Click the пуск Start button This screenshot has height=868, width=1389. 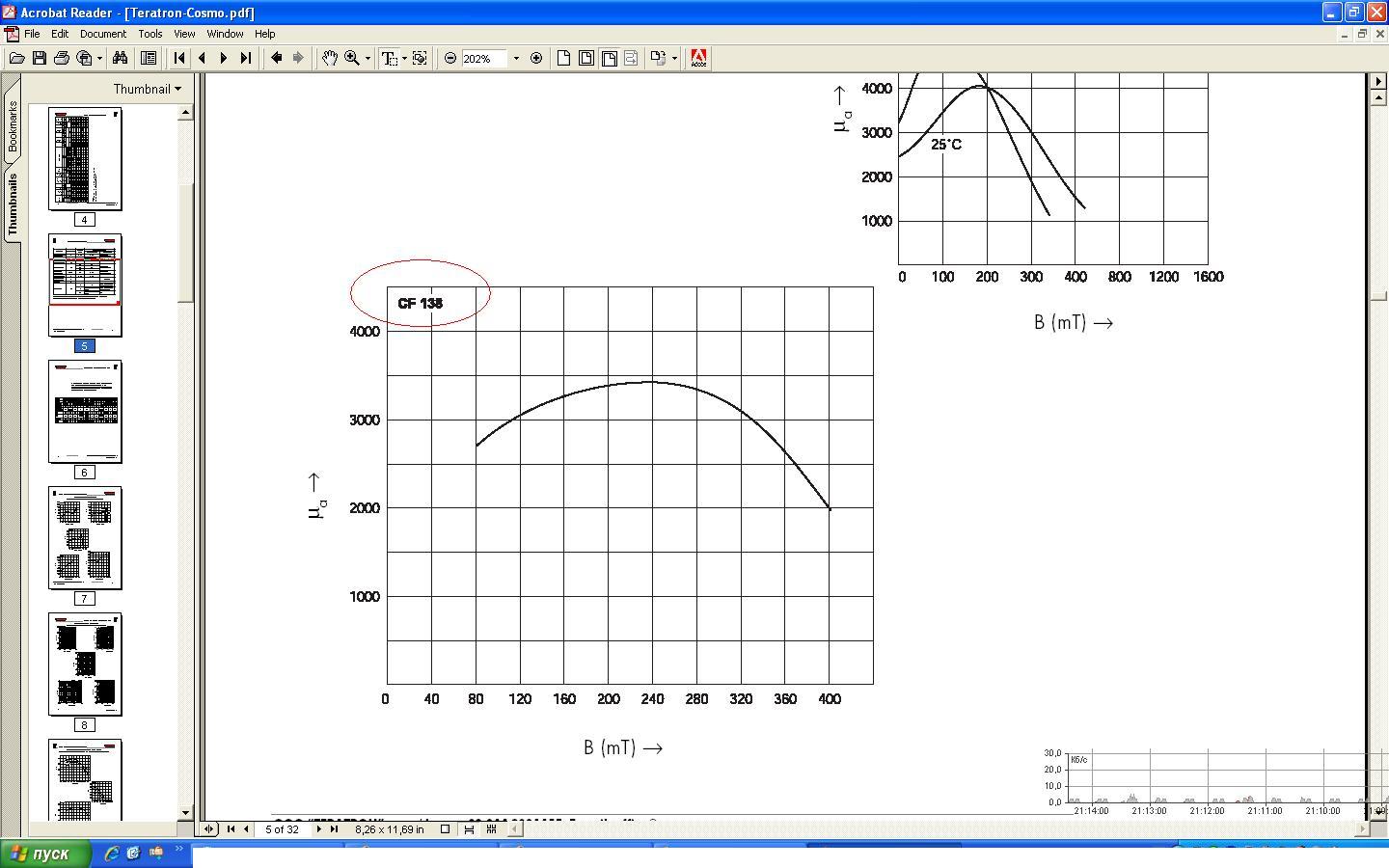pyautogui.click(x=45, y=854)
